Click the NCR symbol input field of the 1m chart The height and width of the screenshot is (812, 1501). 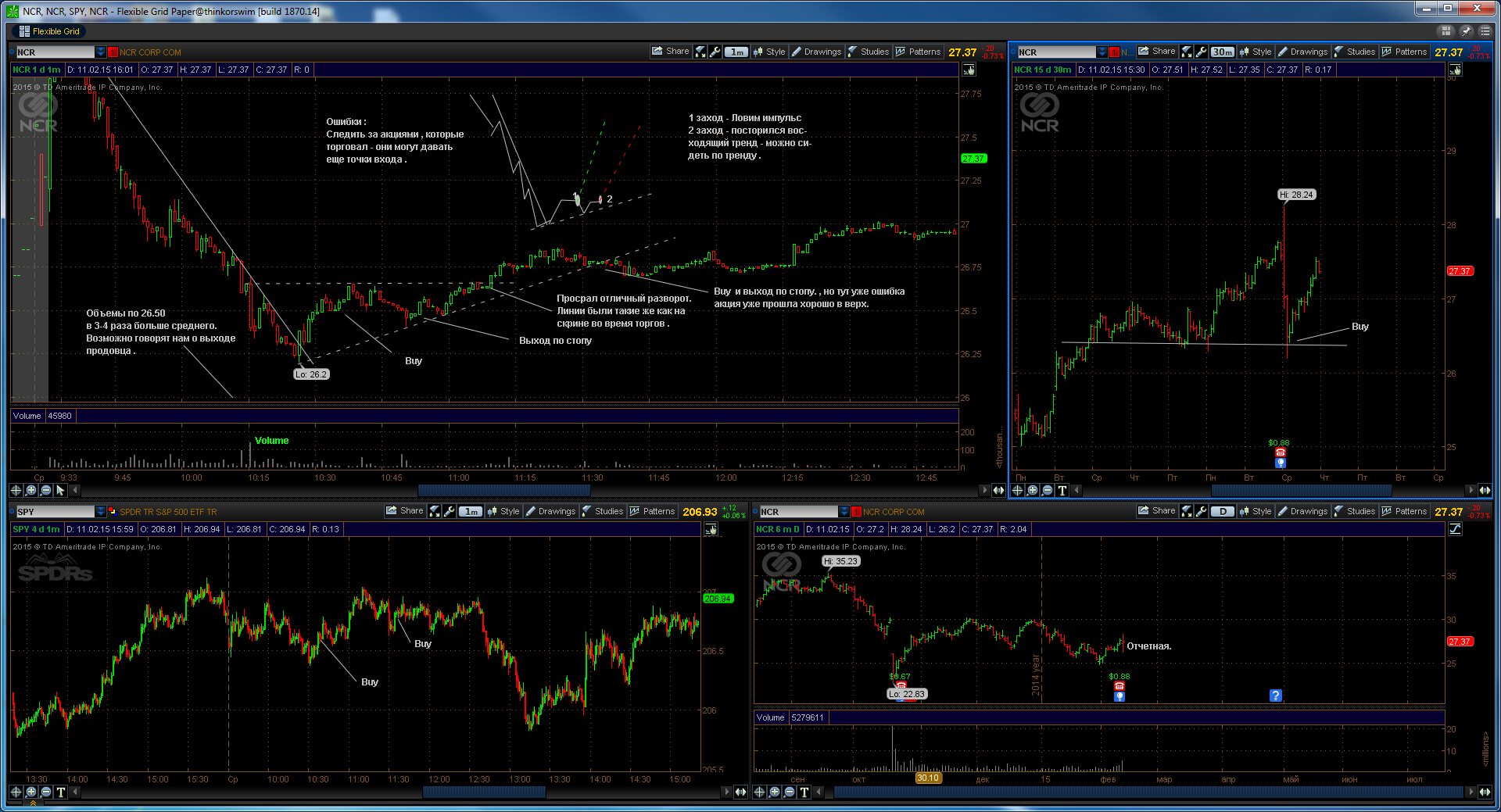pyautogui.click(x=55, y=52)
